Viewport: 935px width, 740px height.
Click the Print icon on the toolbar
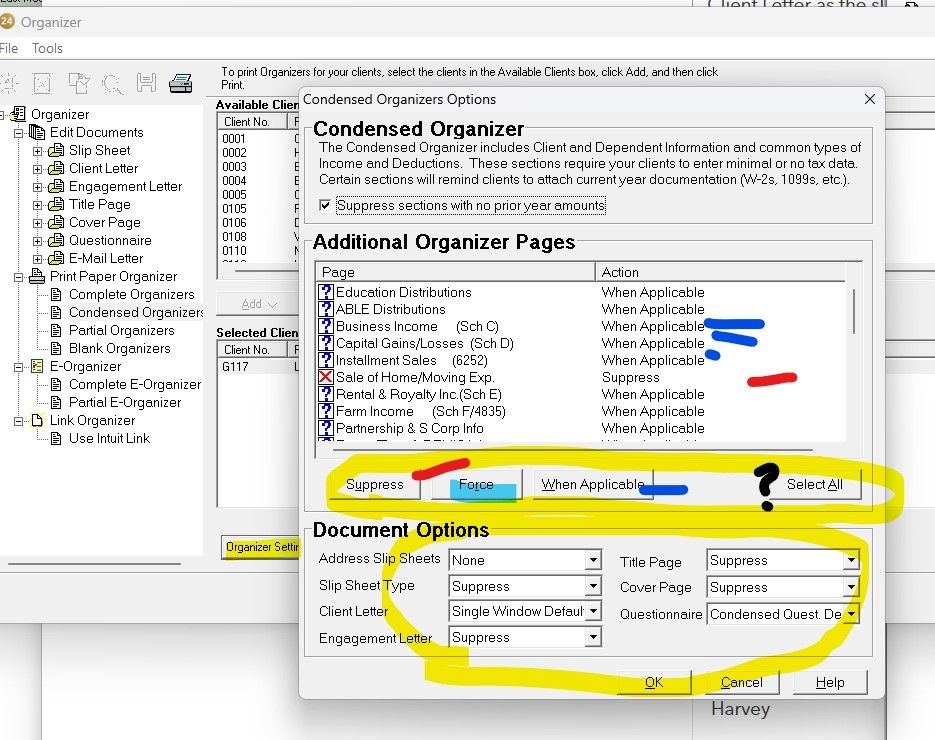coord(180,83)
